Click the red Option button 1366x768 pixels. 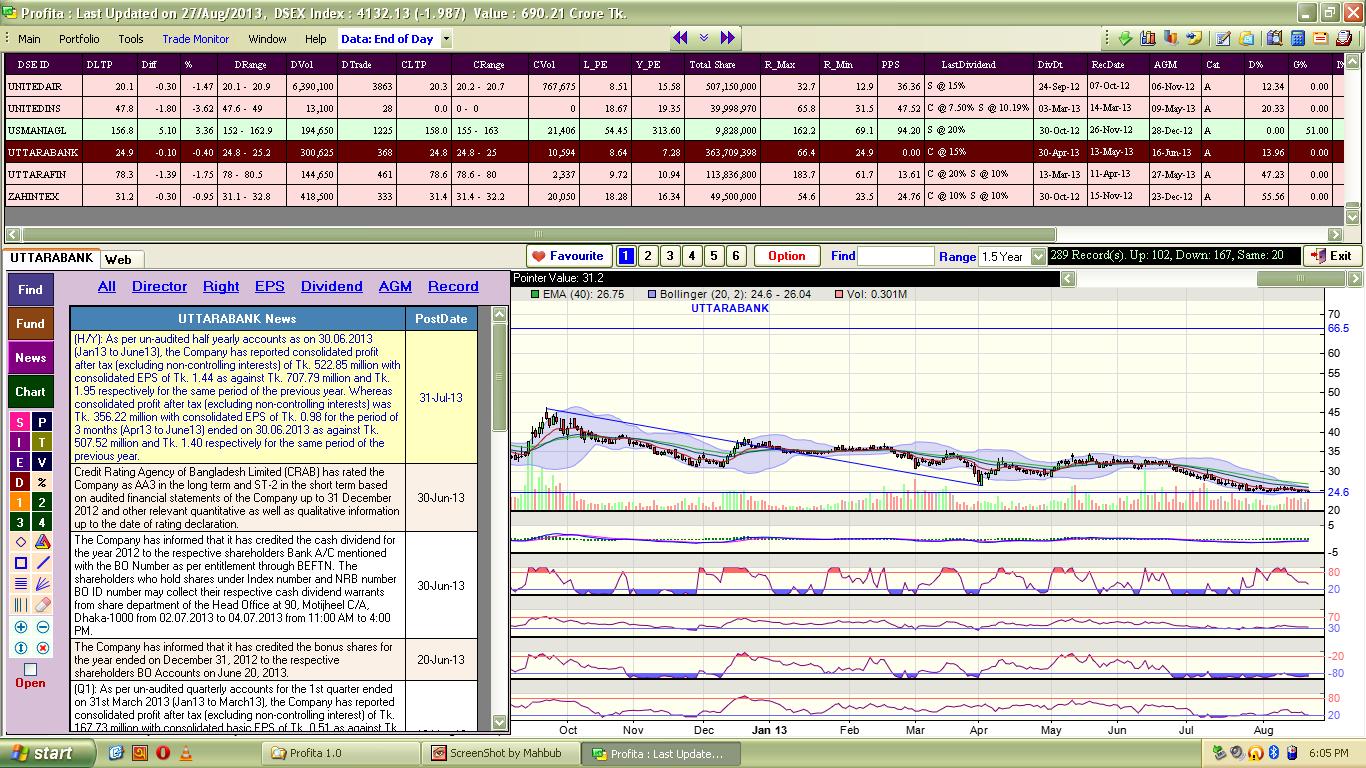[x=786, y=256]
